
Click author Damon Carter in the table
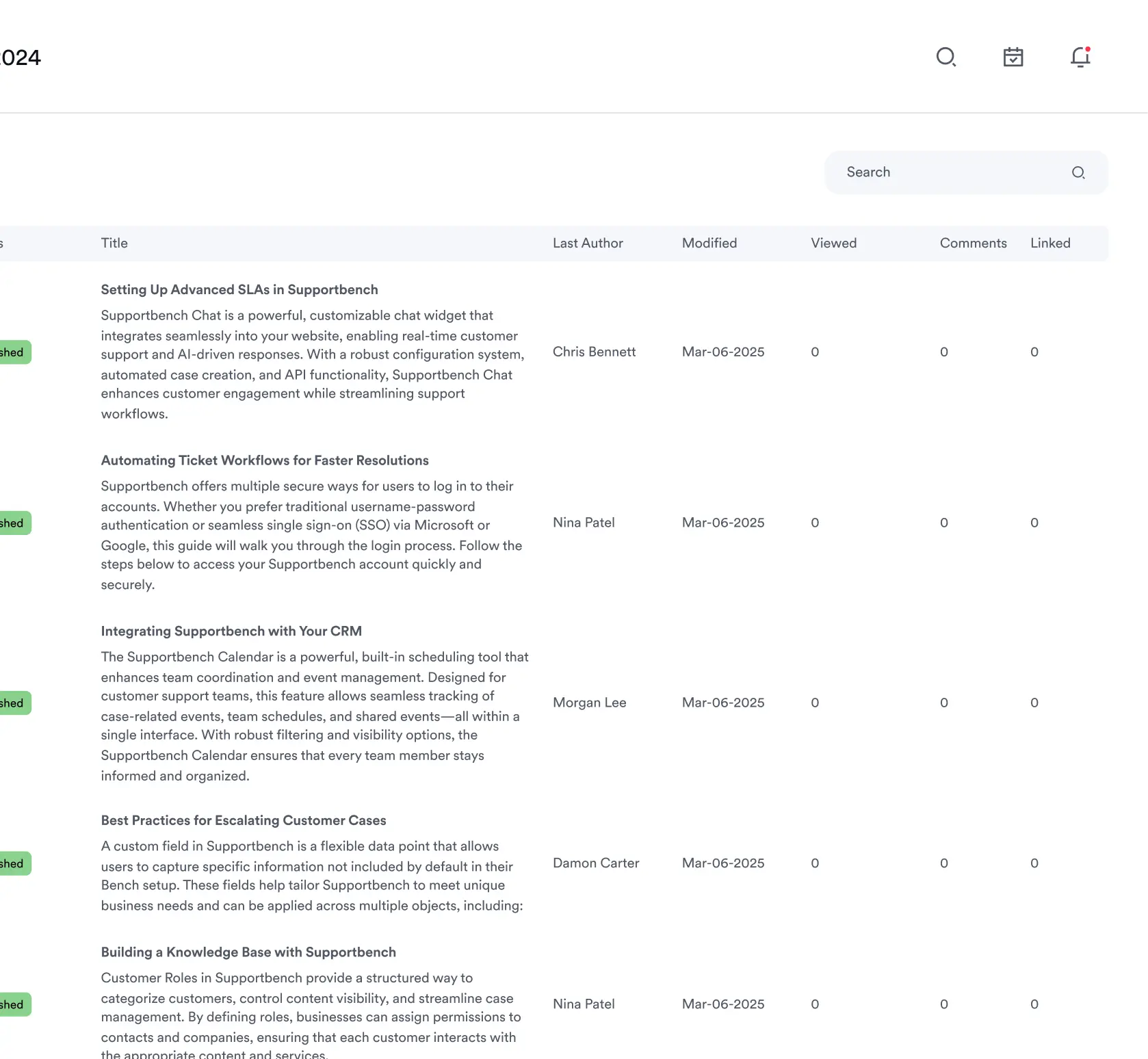pos(595,863)
